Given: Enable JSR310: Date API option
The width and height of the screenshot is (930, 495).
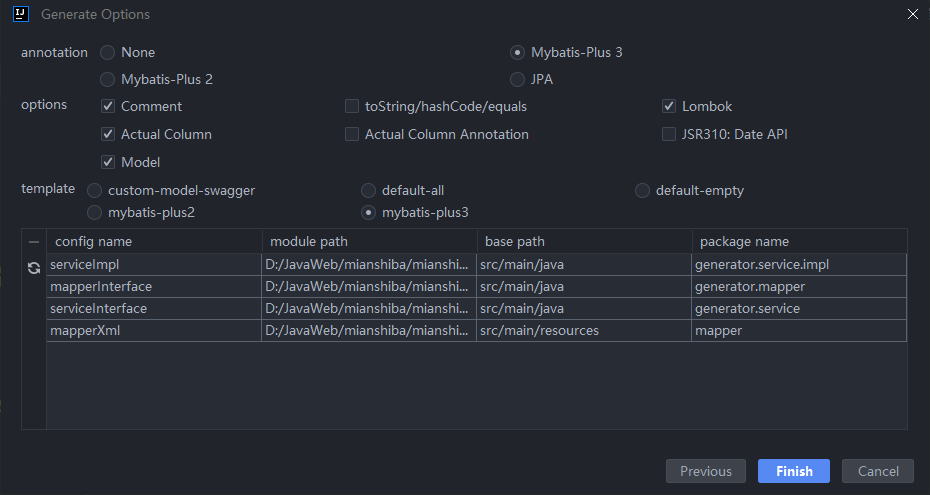Looking at the screenshot, I should [668, 134].
